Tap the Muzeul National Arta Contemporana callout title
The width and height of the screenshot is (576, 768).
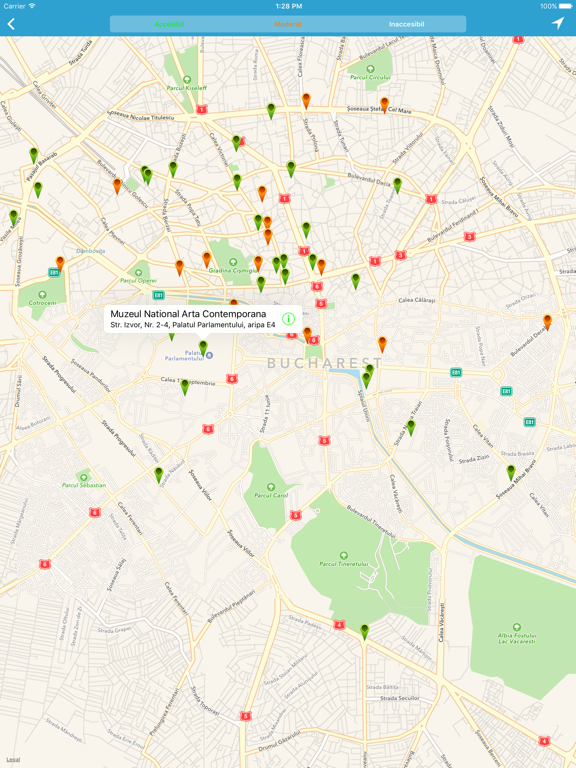[188, 314]
